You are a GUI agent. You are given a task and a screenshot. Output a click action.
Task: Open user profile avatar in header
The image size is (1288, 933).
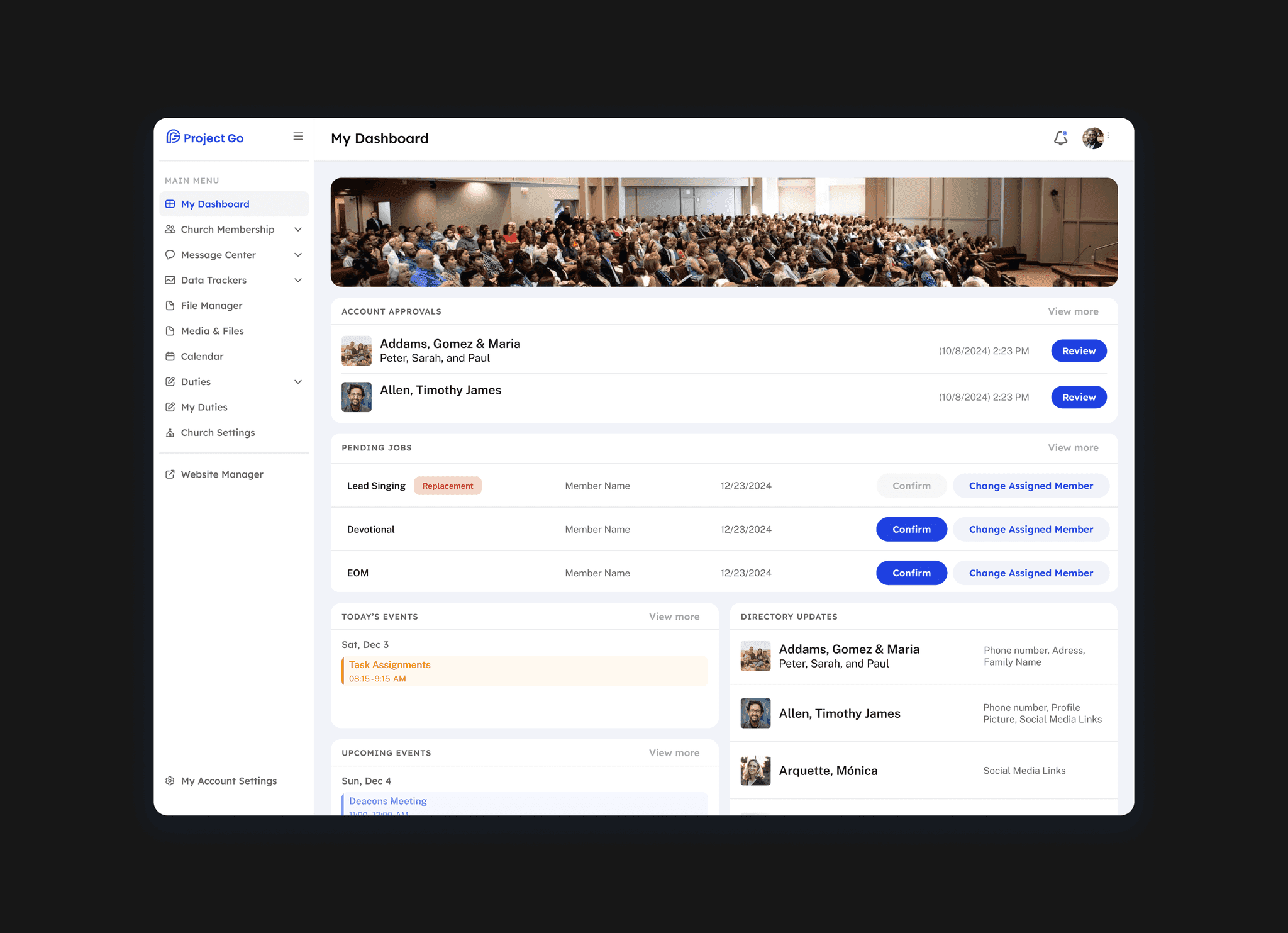pyautogui.click(x=1093, y=138)
